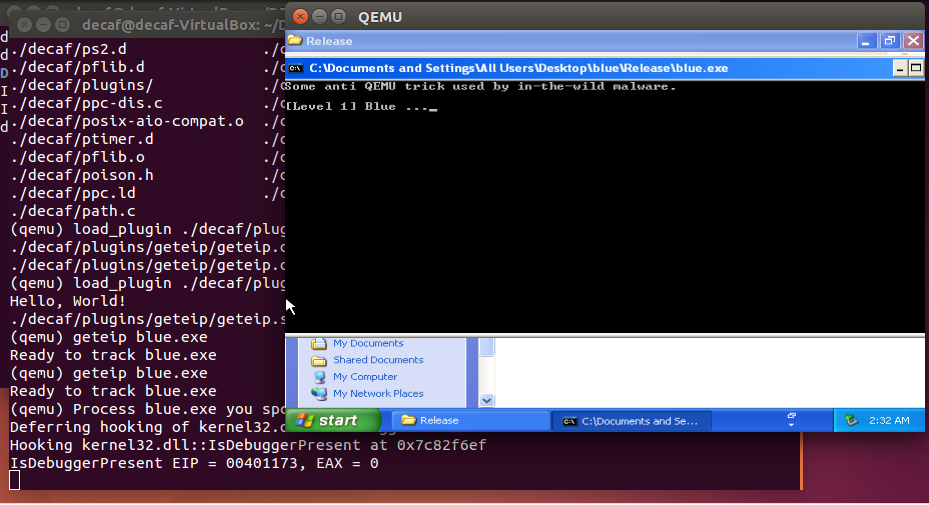Switch to Release folder taskbar button
The height and width of the screenshot is (505, 929).
[x=471, y=420]
